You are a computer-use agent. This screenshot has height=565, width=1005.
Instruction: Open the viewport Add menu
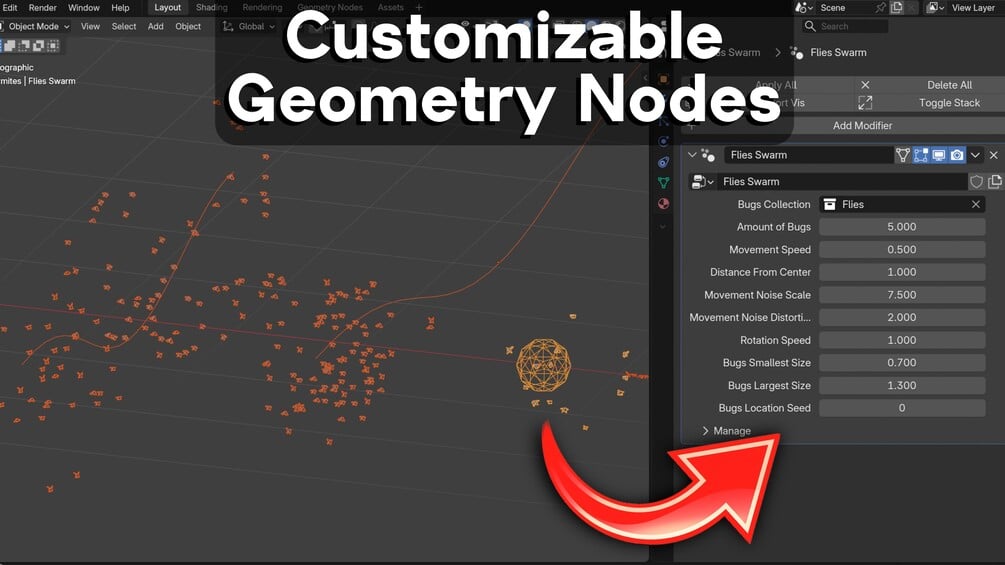(156, 26)
